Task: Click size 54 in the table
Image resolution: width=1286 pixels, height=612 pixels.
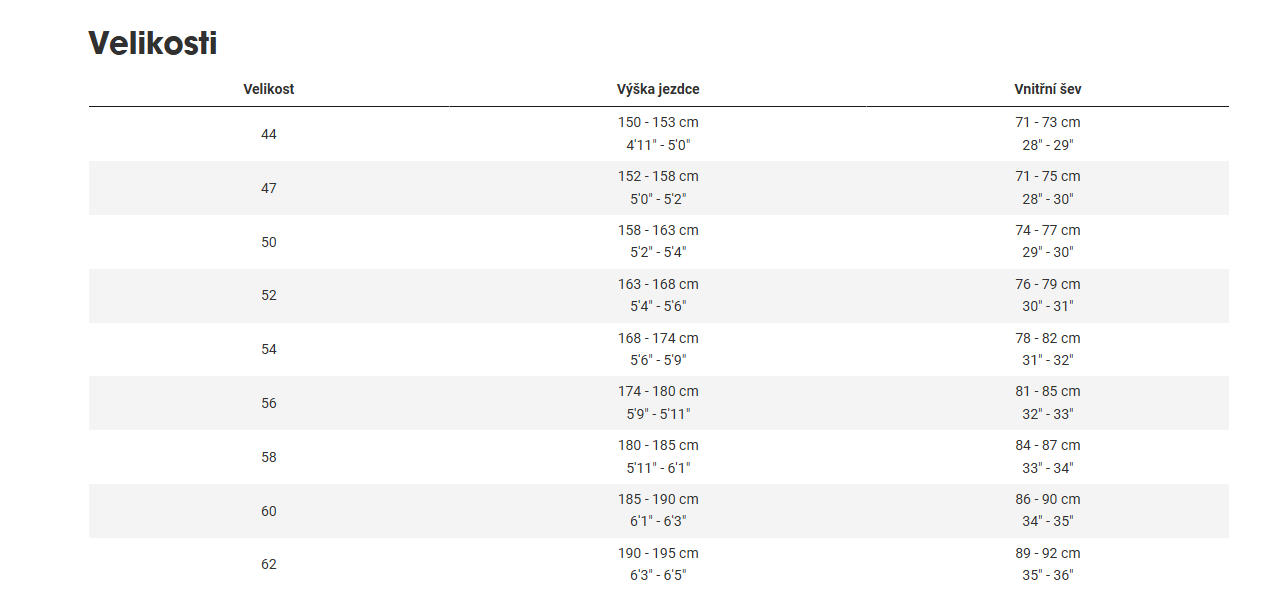Action: 268,349
